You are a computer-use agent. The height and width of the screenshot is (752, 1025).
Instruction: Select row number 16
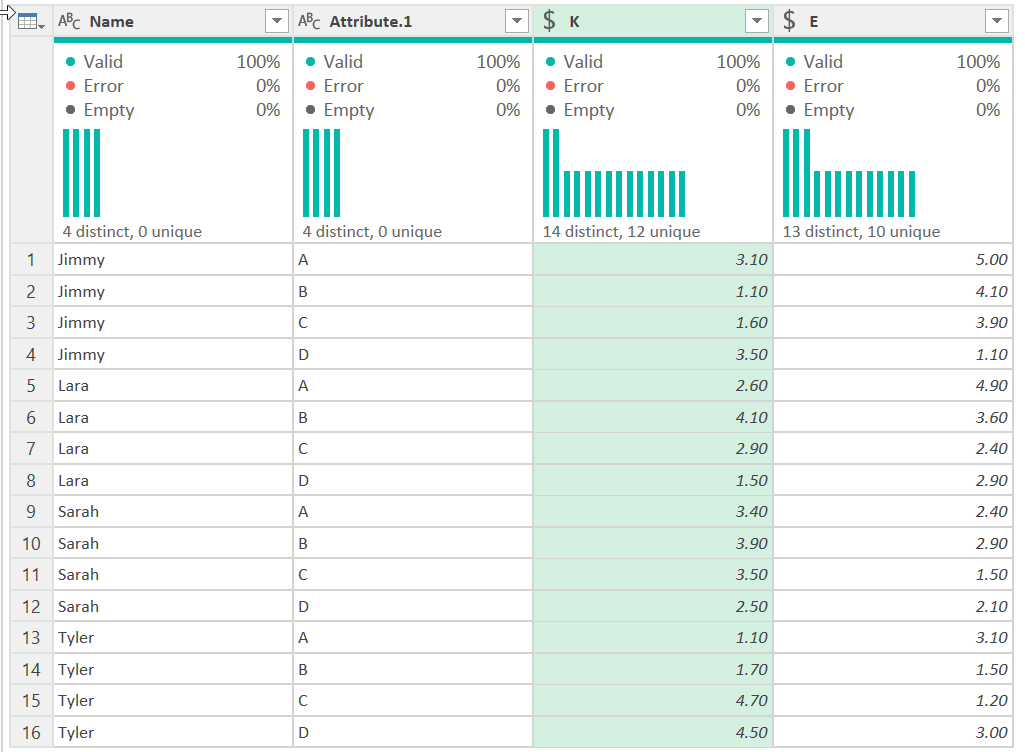click(31, 732)
